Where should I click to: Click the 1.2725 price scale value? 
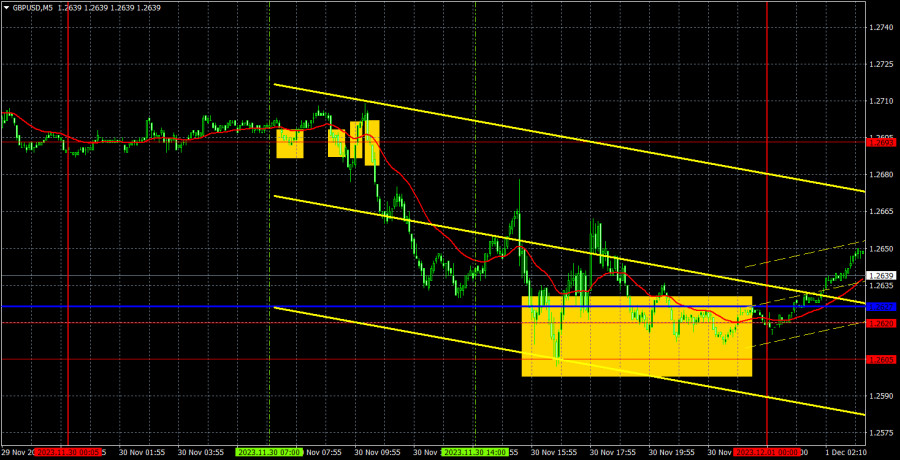[883, 64]
